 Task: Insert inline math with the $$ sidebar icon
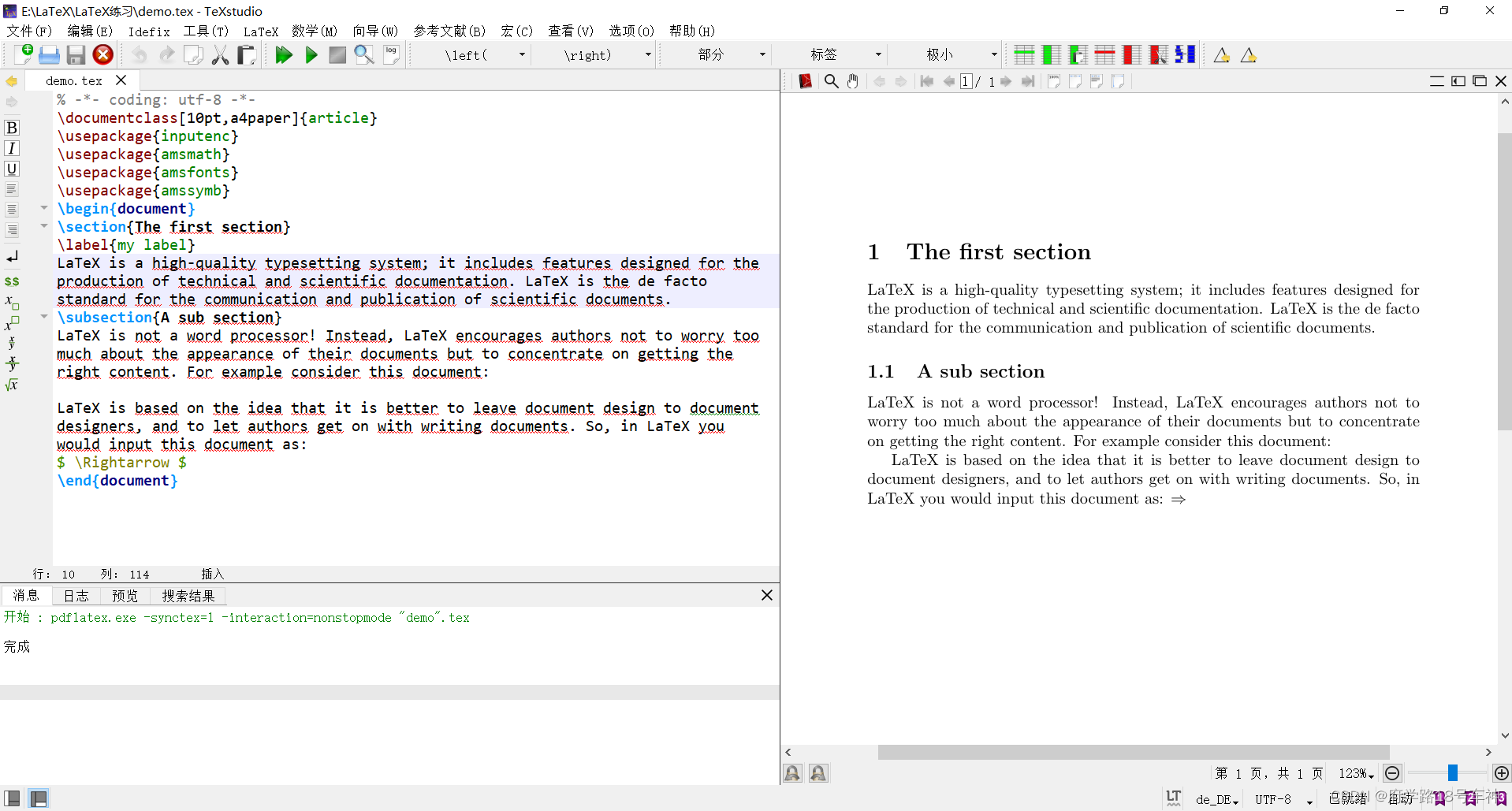click(12, 281)
